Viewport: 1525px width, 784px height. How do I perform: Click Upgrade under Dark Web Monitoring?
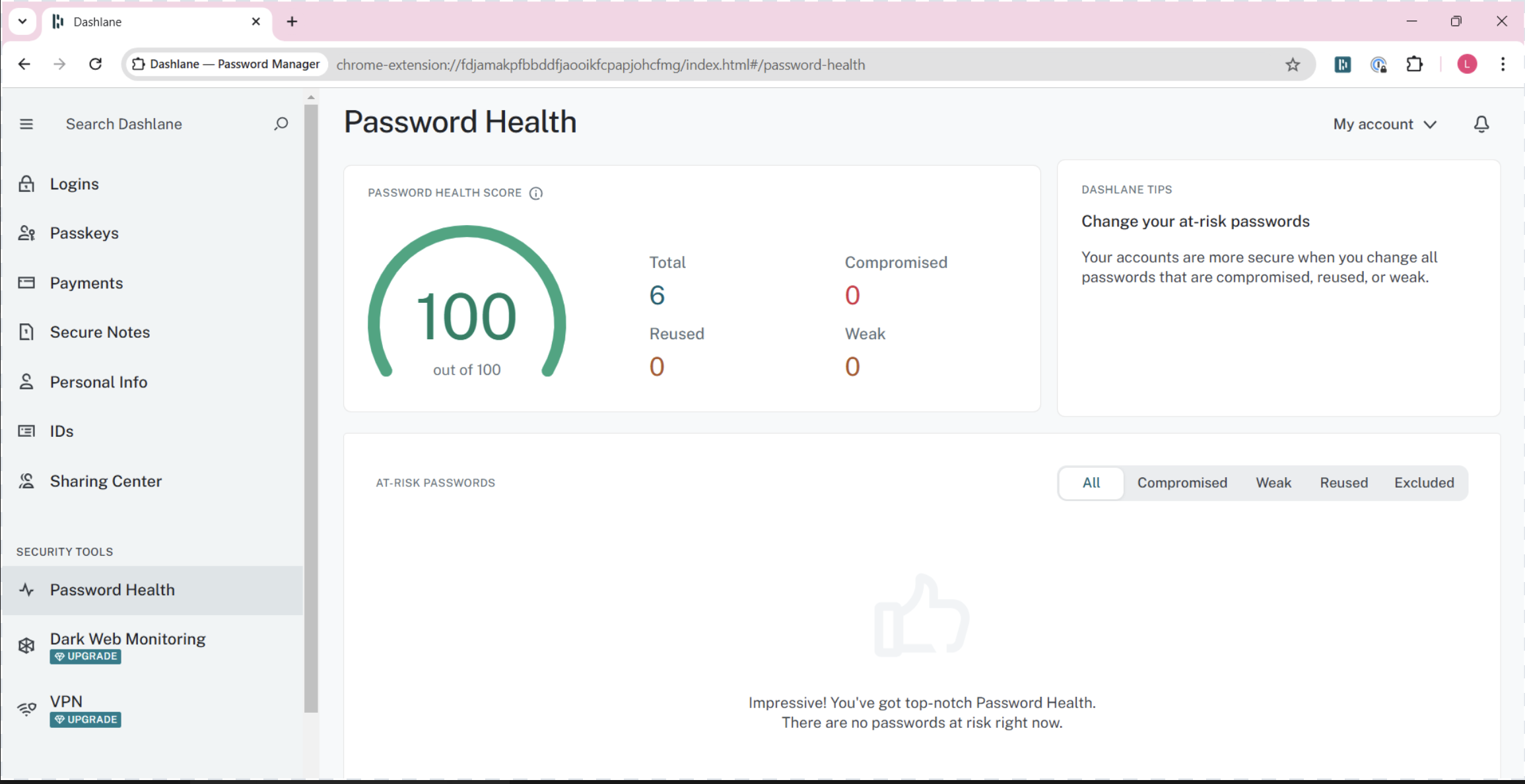pos(85,656)
